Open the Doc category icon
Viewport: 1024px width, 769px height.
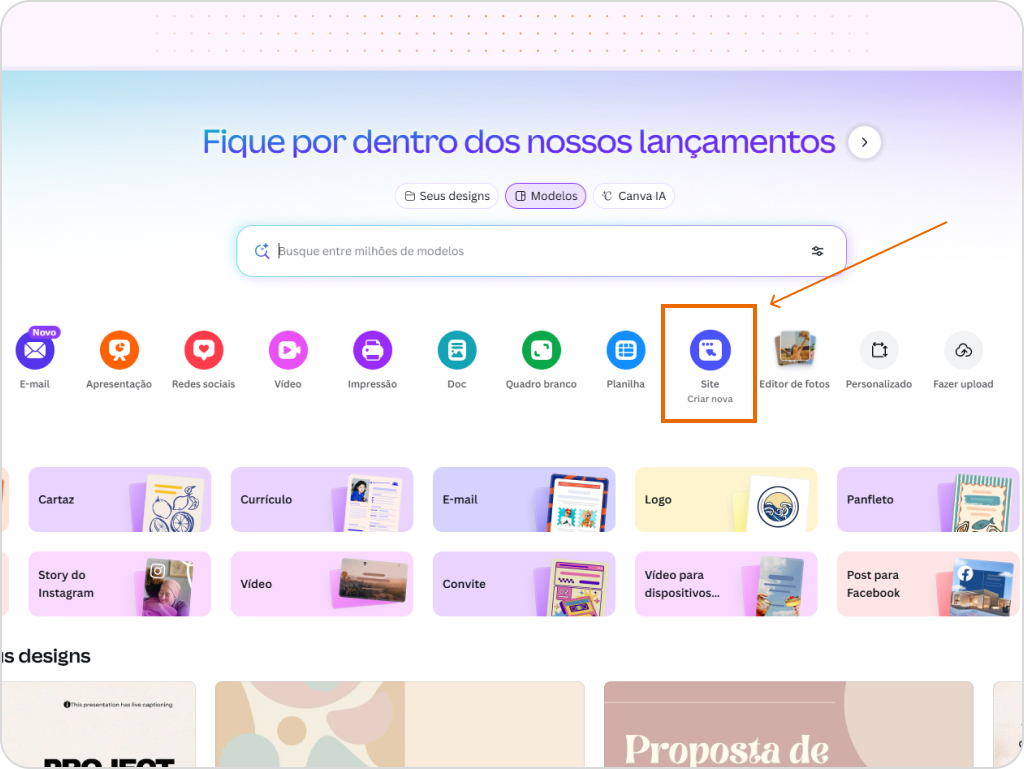coord(456,351)
